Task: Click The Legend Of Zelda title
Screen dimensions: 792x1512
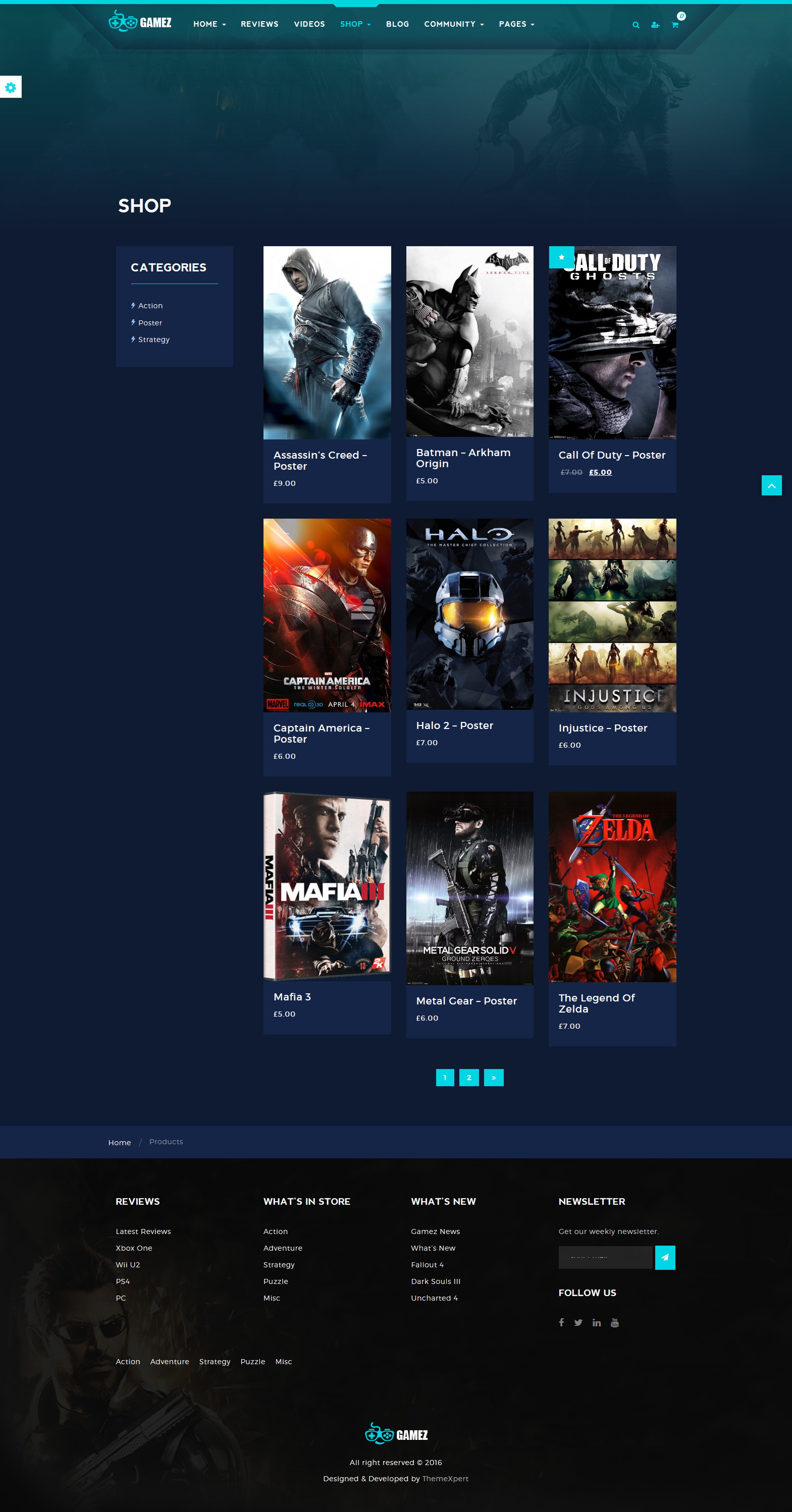Action: click(597, 1003)
